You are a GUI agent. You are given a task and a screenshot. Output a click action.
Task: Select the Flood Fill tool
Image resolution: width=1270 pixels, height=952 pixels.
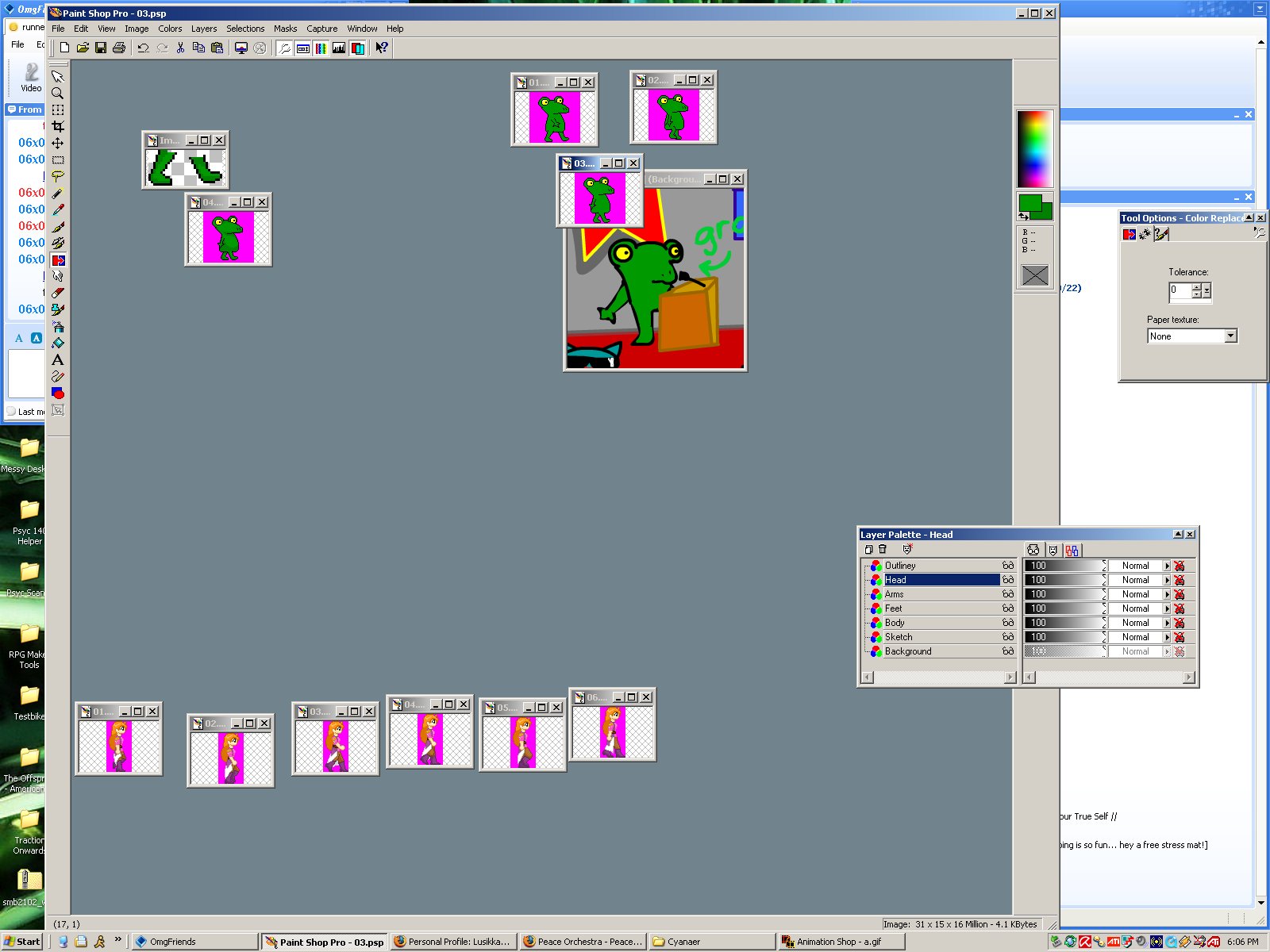pos(58,343)
